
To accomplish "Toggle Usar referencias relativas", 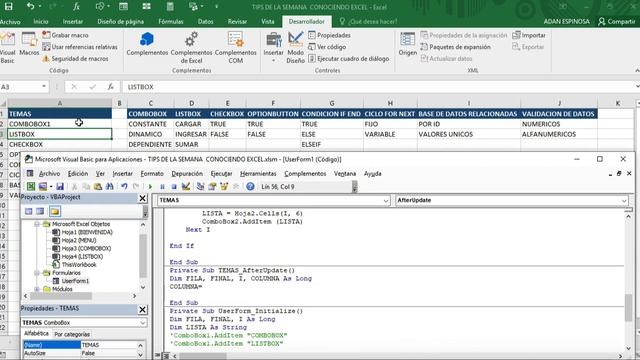I will pos(80,47).
